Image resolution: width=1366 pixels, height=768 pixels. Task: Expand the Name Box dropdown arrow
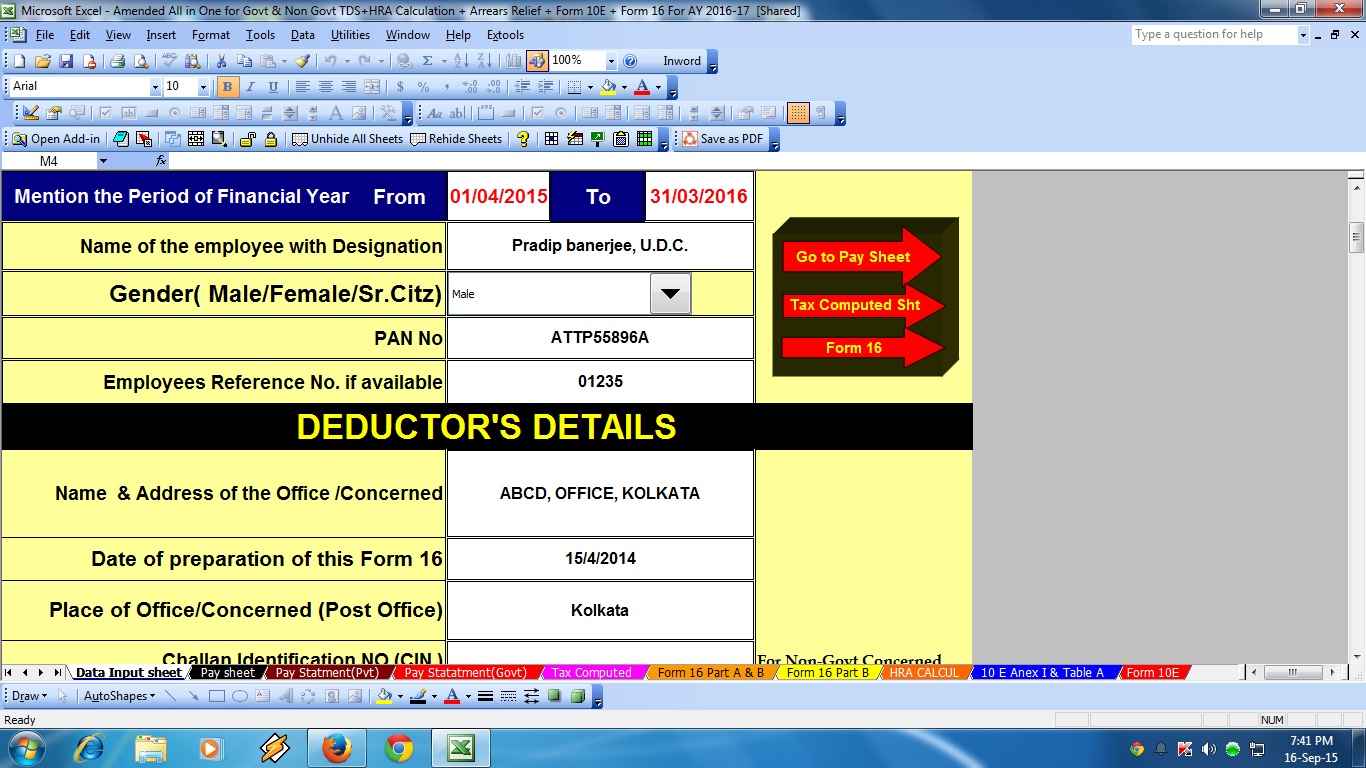(103, 161)
